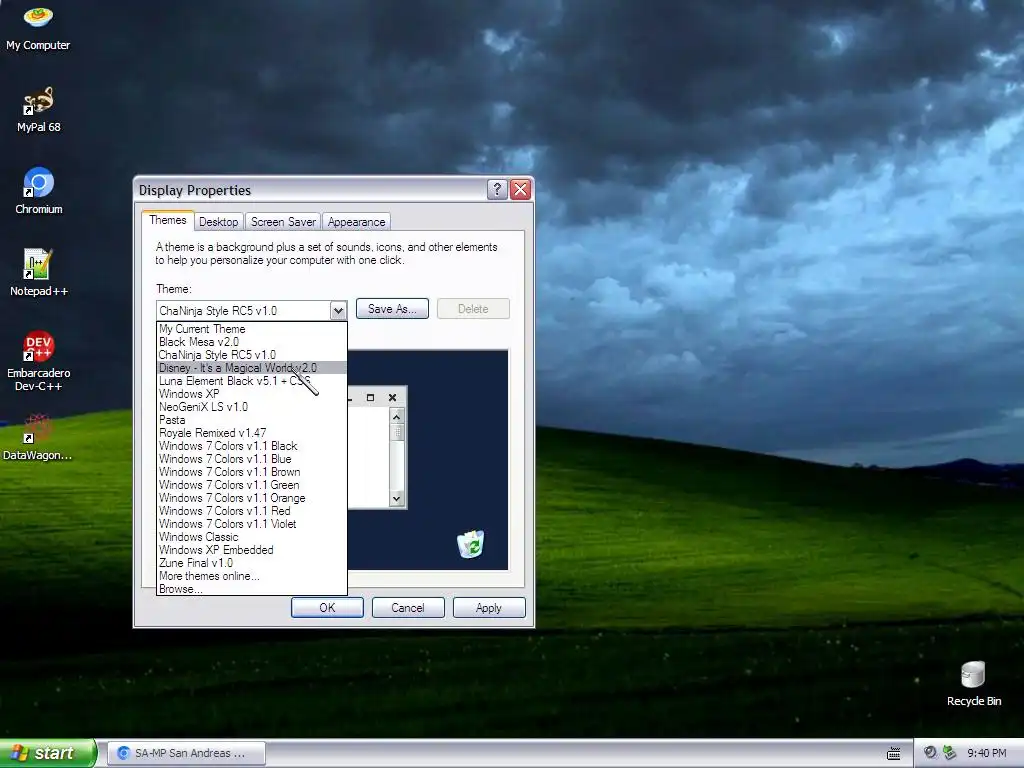Select the Chromium desktop shortcut
Screen dimensions: 1024x768
click(x=39, y=191)
